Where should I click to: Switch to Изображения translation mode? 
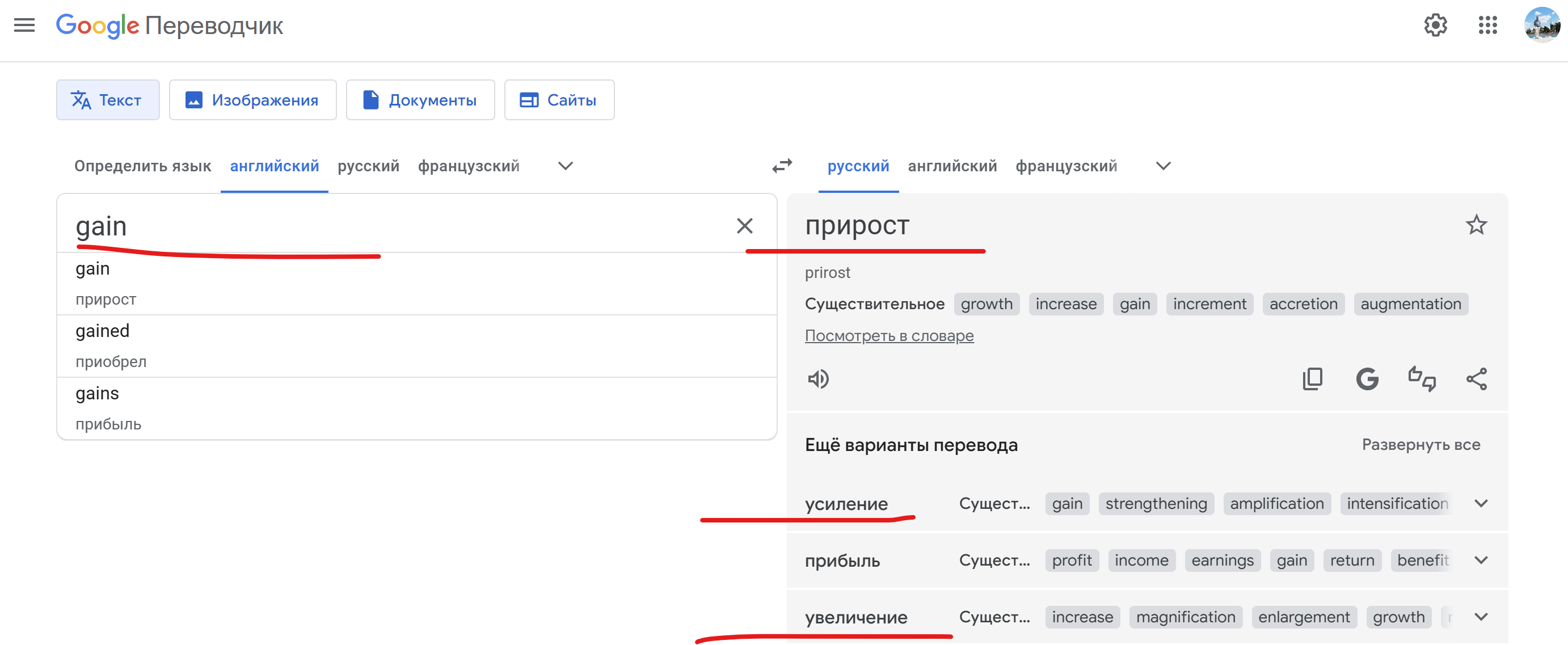252,100
